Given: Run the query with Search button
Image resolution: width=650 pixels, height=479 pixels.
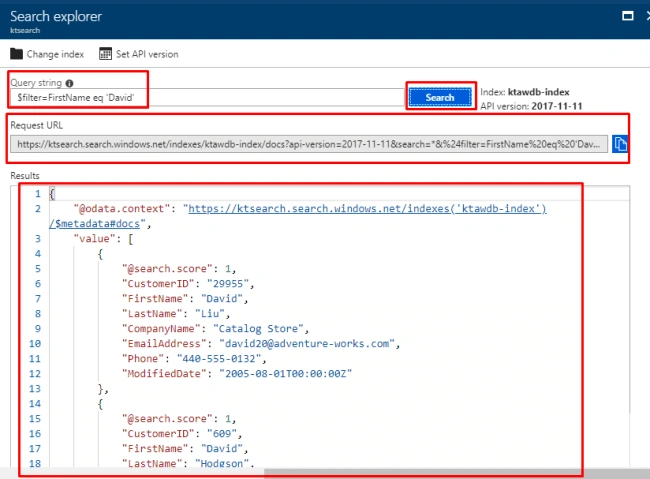Looking at the screenshot, I should click(x=440, y=97).
